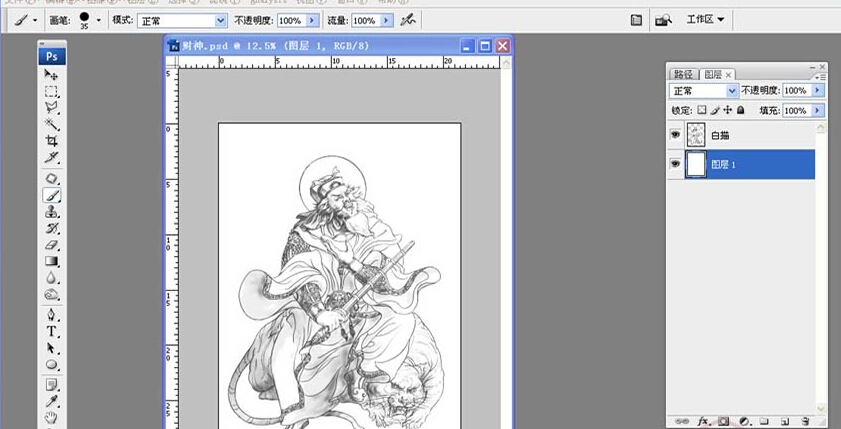
Task: Add a layer mask
Action: (724, 421)
